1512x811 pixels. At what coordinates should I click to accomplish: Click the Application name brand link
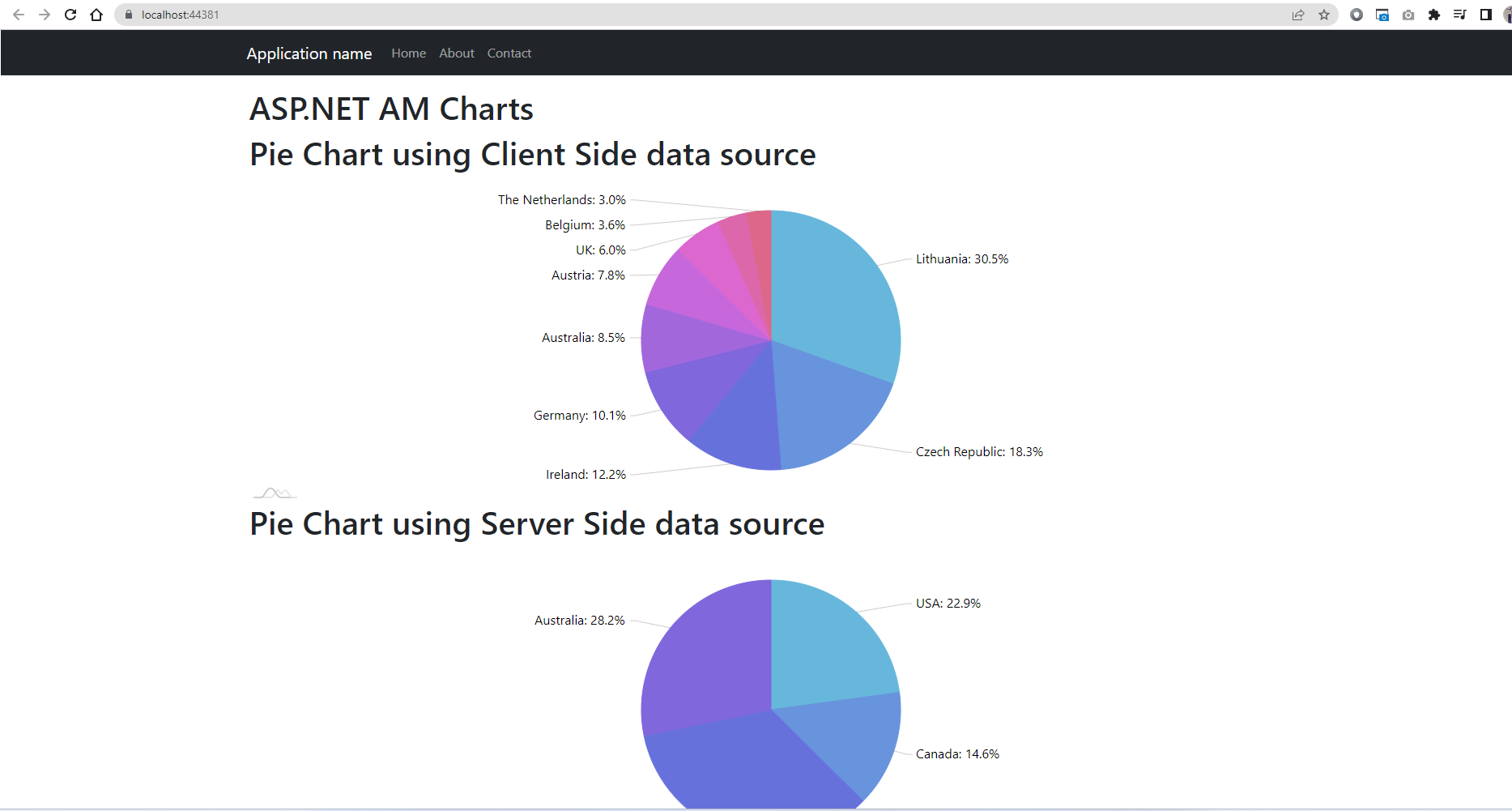(x=309, y=53)
